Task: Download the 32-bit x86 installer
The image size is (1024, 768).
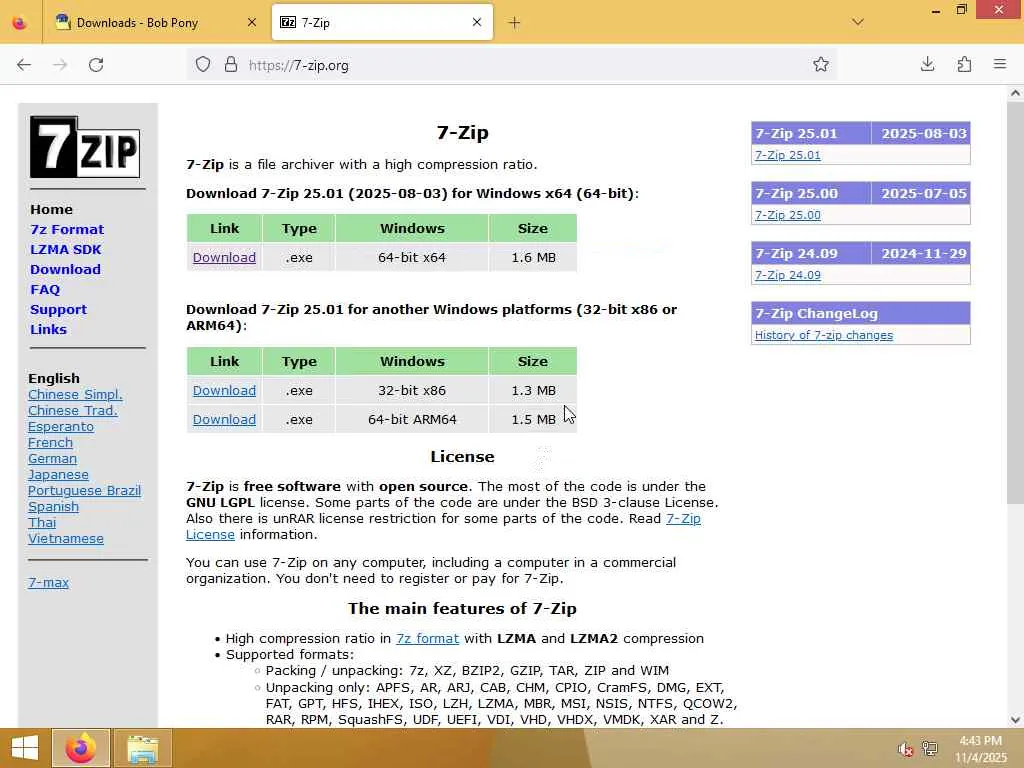Action: point(224,391)
